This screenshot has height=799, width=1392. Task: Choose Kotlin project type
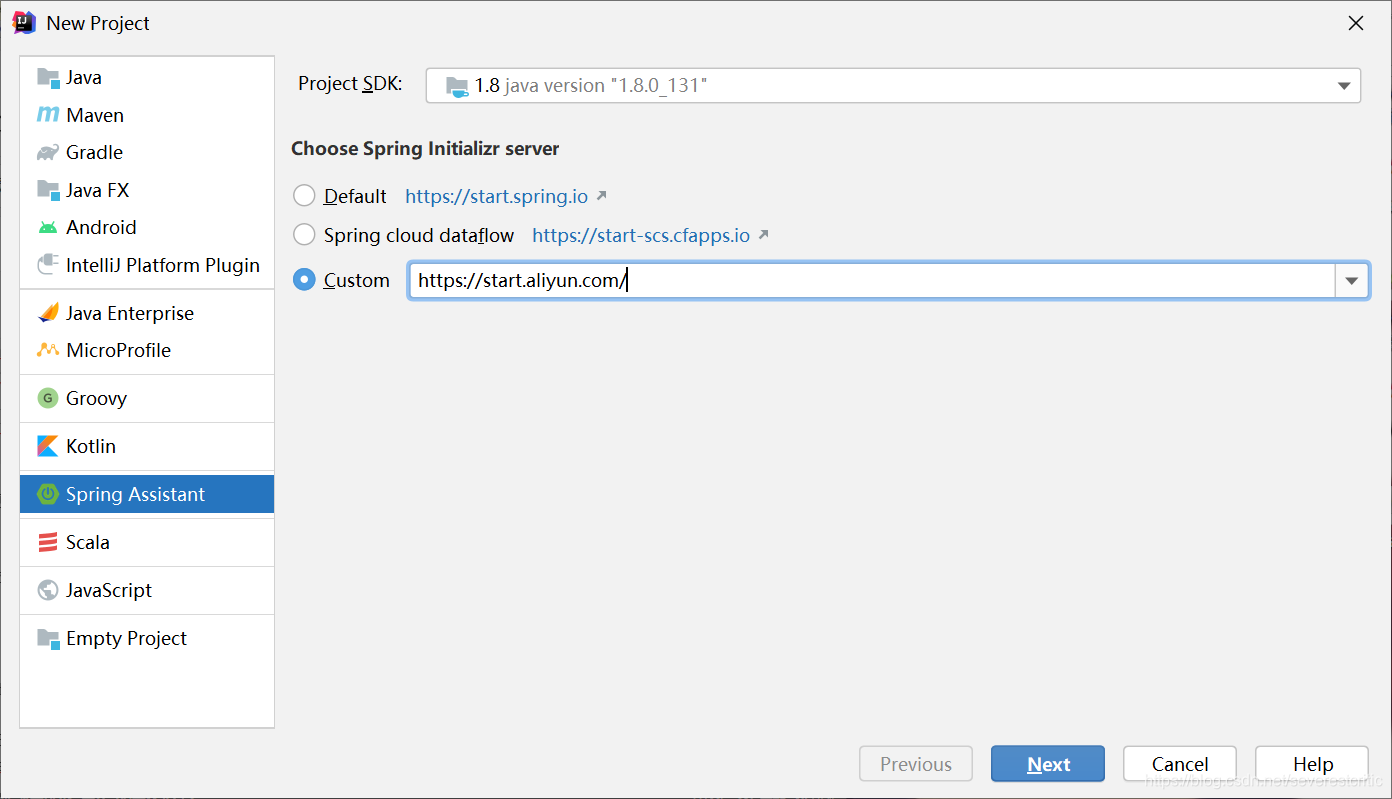[x=147, y=446]
